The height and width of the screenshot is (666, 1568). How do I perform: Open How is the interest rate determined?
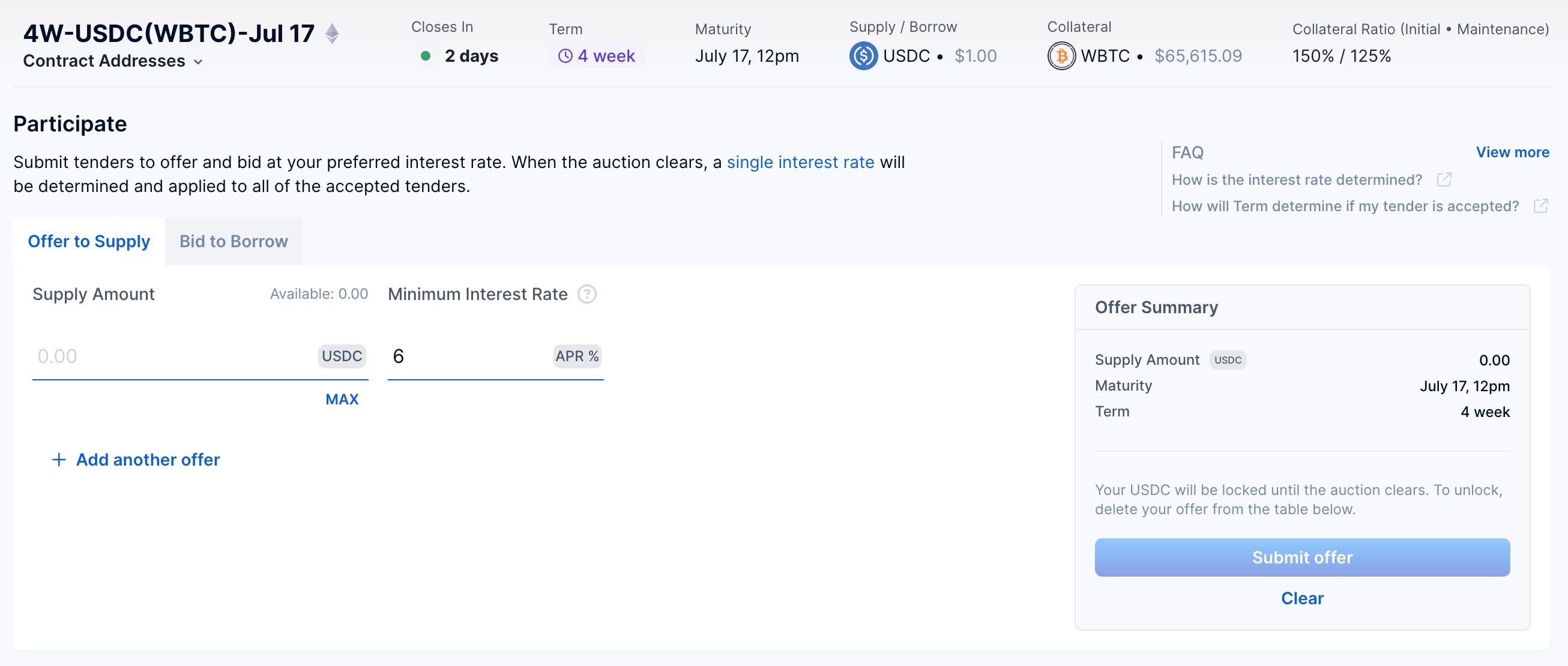click(1297, 180)
